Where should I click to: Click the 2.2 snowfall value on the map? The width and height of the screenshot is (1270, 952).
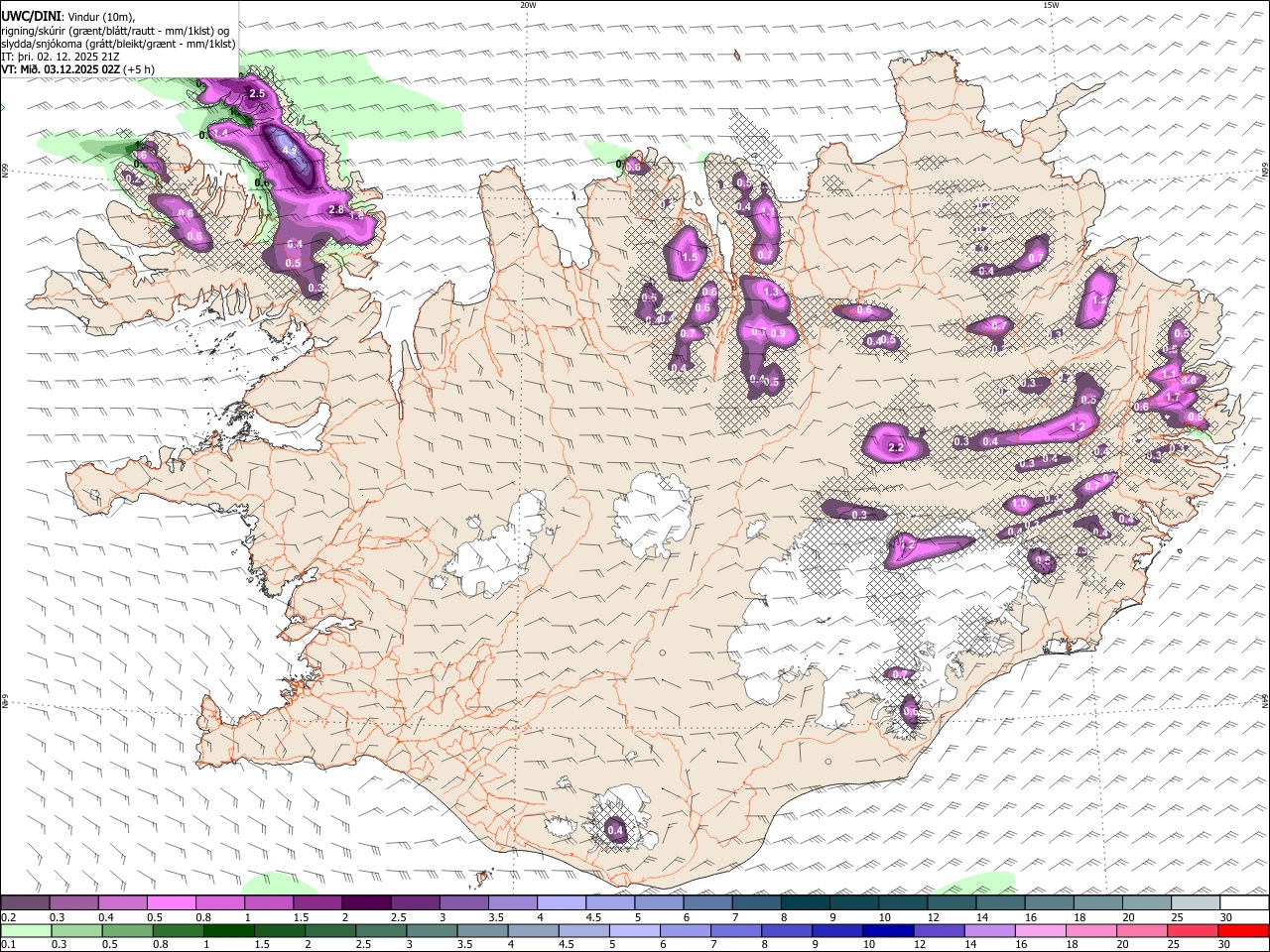(896, 448)
